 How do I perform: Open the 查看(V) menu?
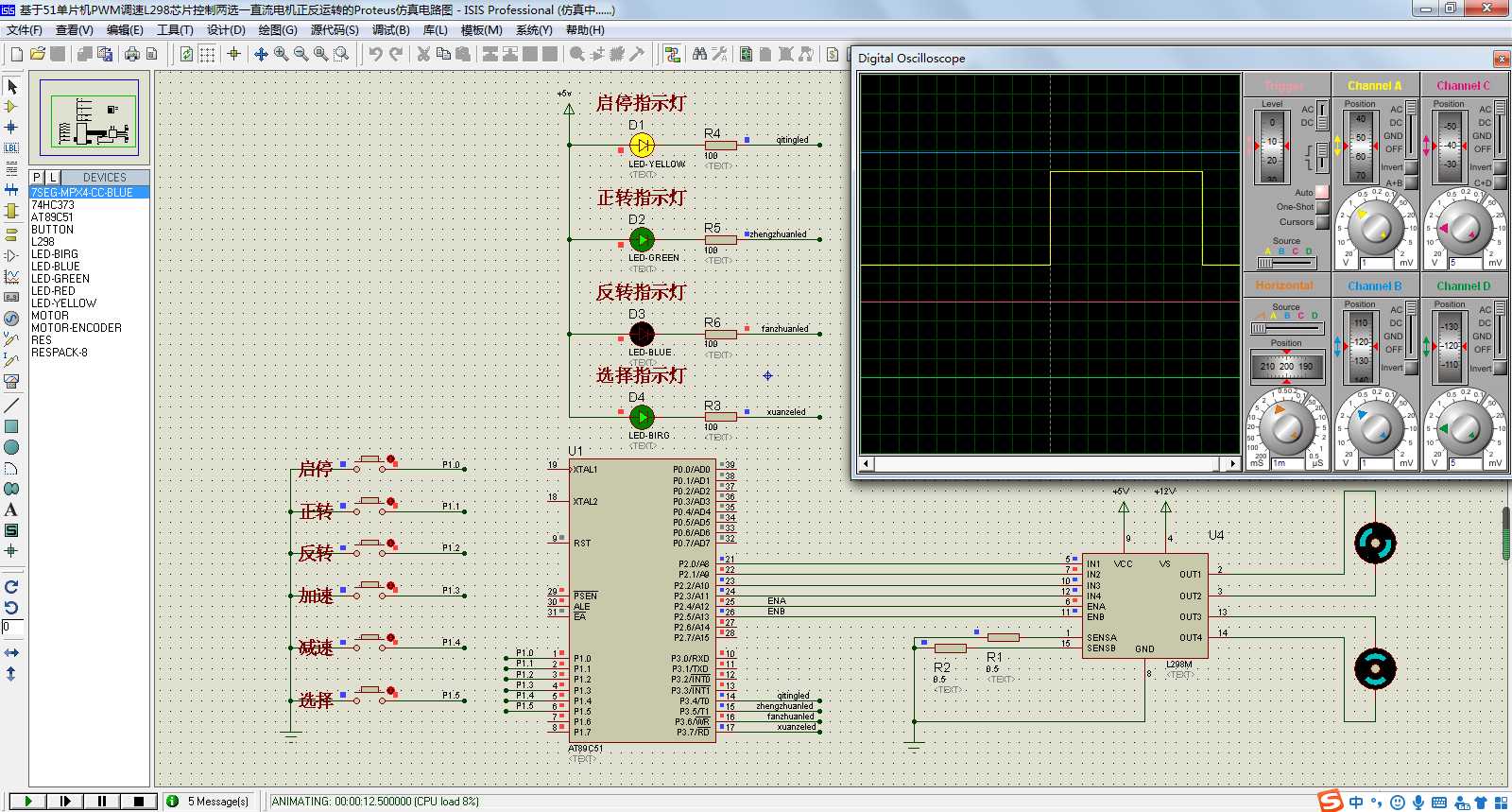coord(75,30)
